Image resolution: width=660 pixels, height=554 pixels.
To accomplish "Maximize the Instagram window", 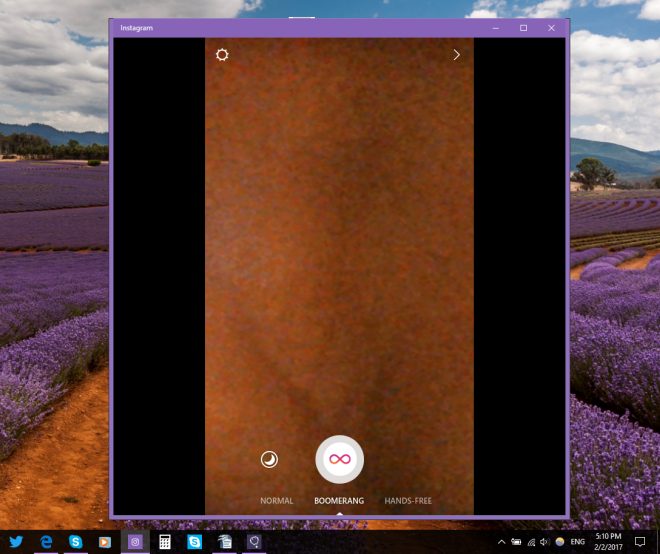I will (x=524, y=28).
